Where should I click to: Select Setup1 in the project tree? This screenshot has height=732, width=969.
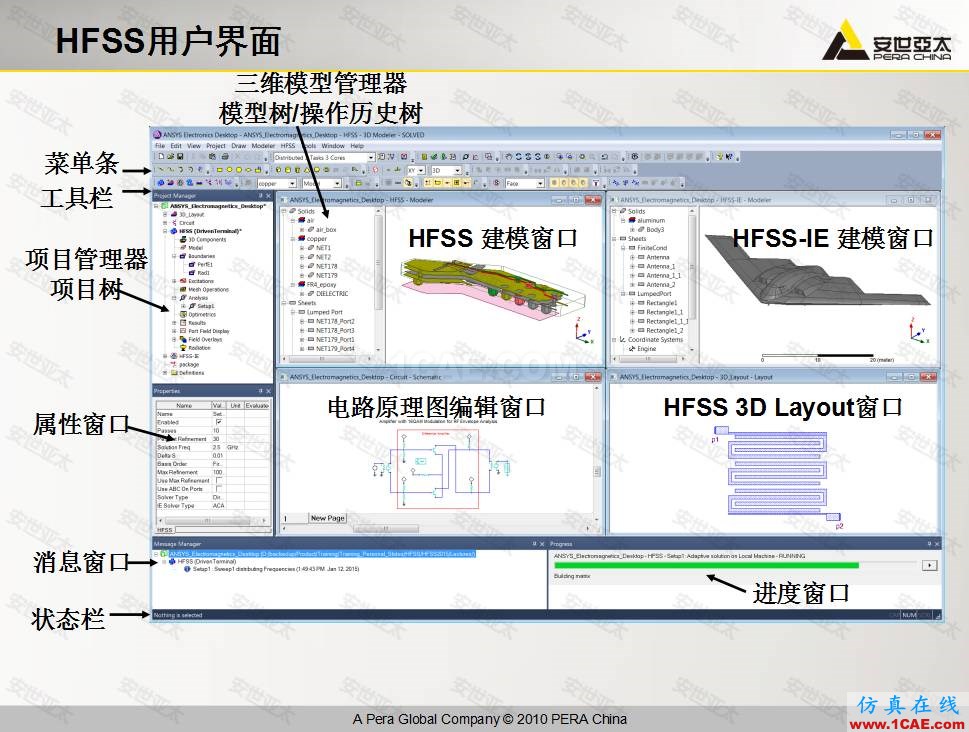point(201,306)
